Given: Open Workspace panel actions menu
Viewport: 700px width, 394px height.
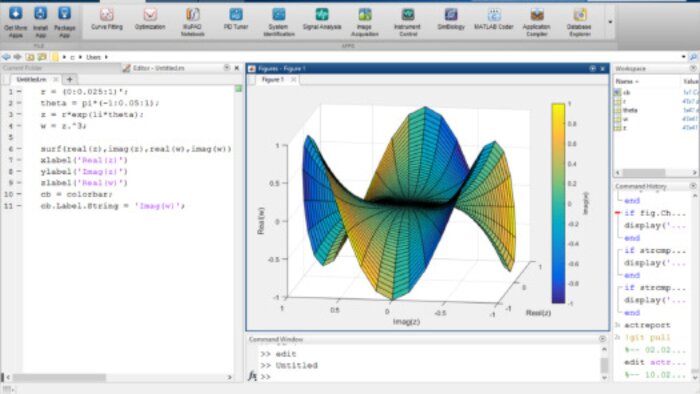Looking at the screenshot, I should [693, 68].
